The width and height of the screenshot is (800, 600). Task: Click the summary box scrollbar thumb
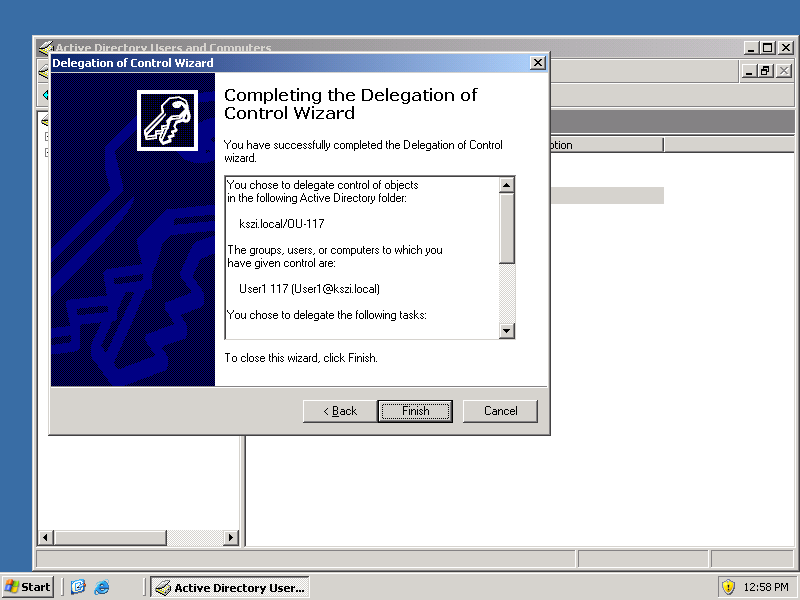pos(506,228)
